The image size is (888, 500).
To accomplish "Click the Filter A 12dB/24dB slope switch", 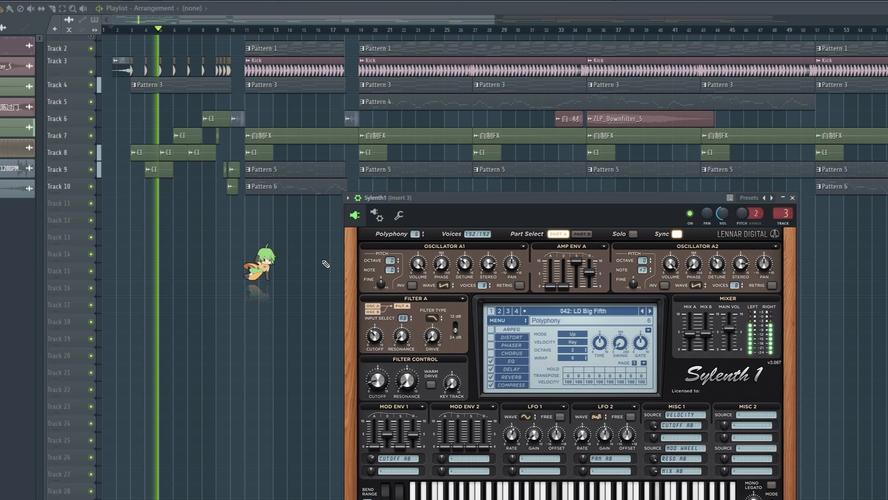I will pyautogui.click(x=455, y=327).
